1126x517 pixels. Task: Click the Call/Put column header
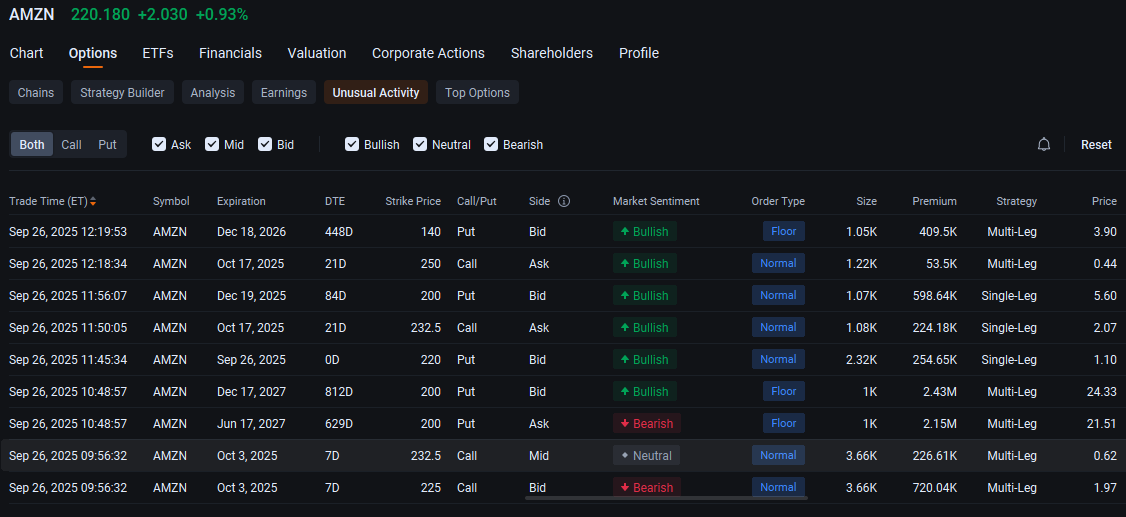[479, 201]
